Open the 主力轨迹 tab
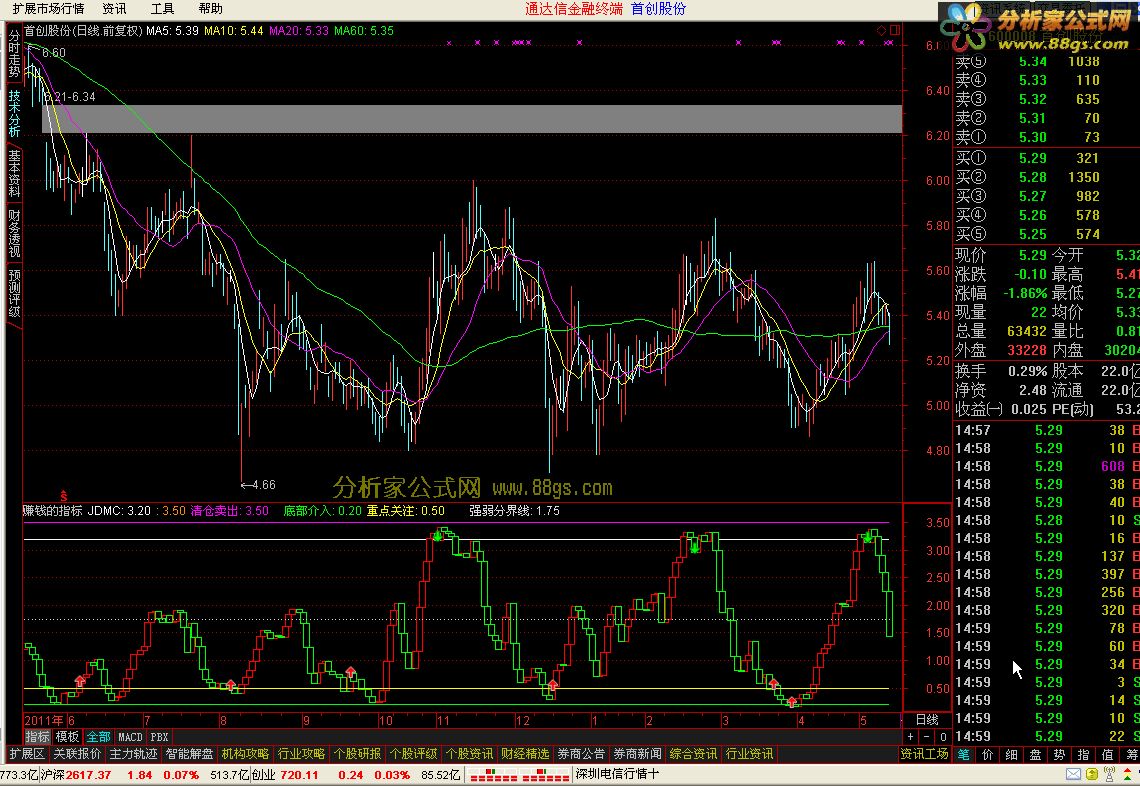The height and width of the screenshot is (786, 1140). pos(133,754)
